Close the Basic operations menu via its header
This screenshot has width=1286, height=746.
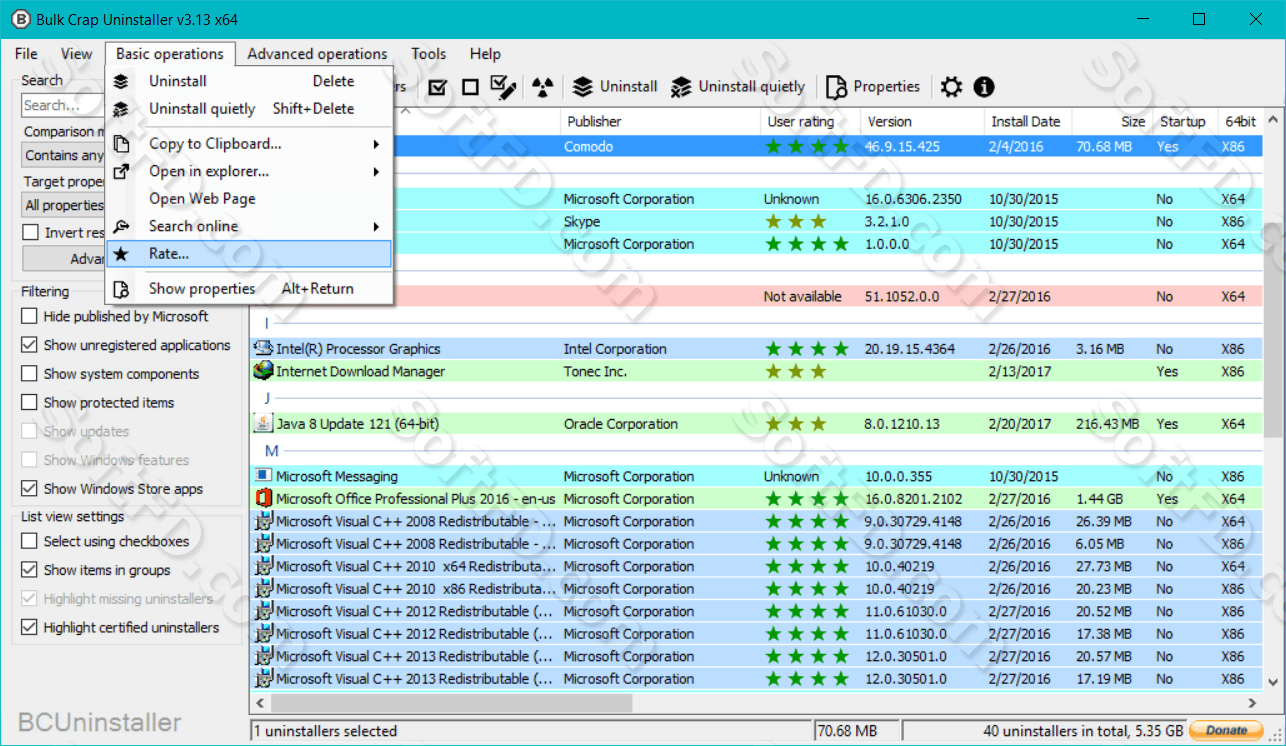click(170, 54)
